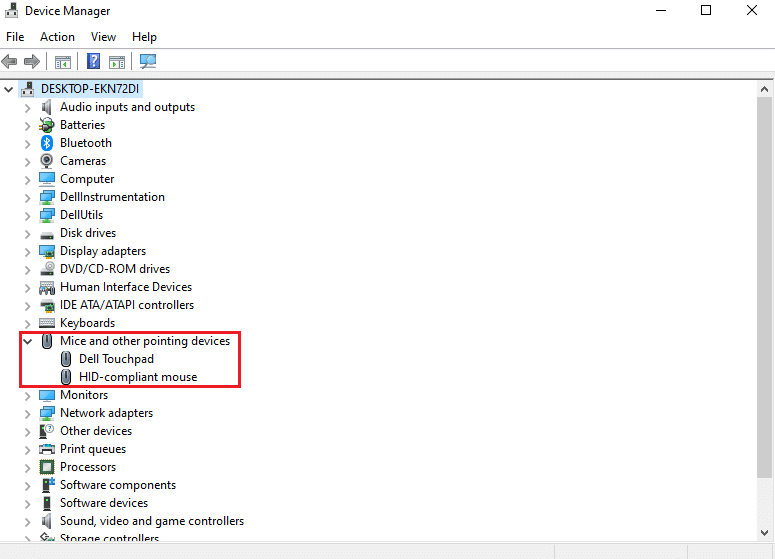Screen dimensions: 775x559
Task: Minimize the Device Manager window
Action: [661, 10]
